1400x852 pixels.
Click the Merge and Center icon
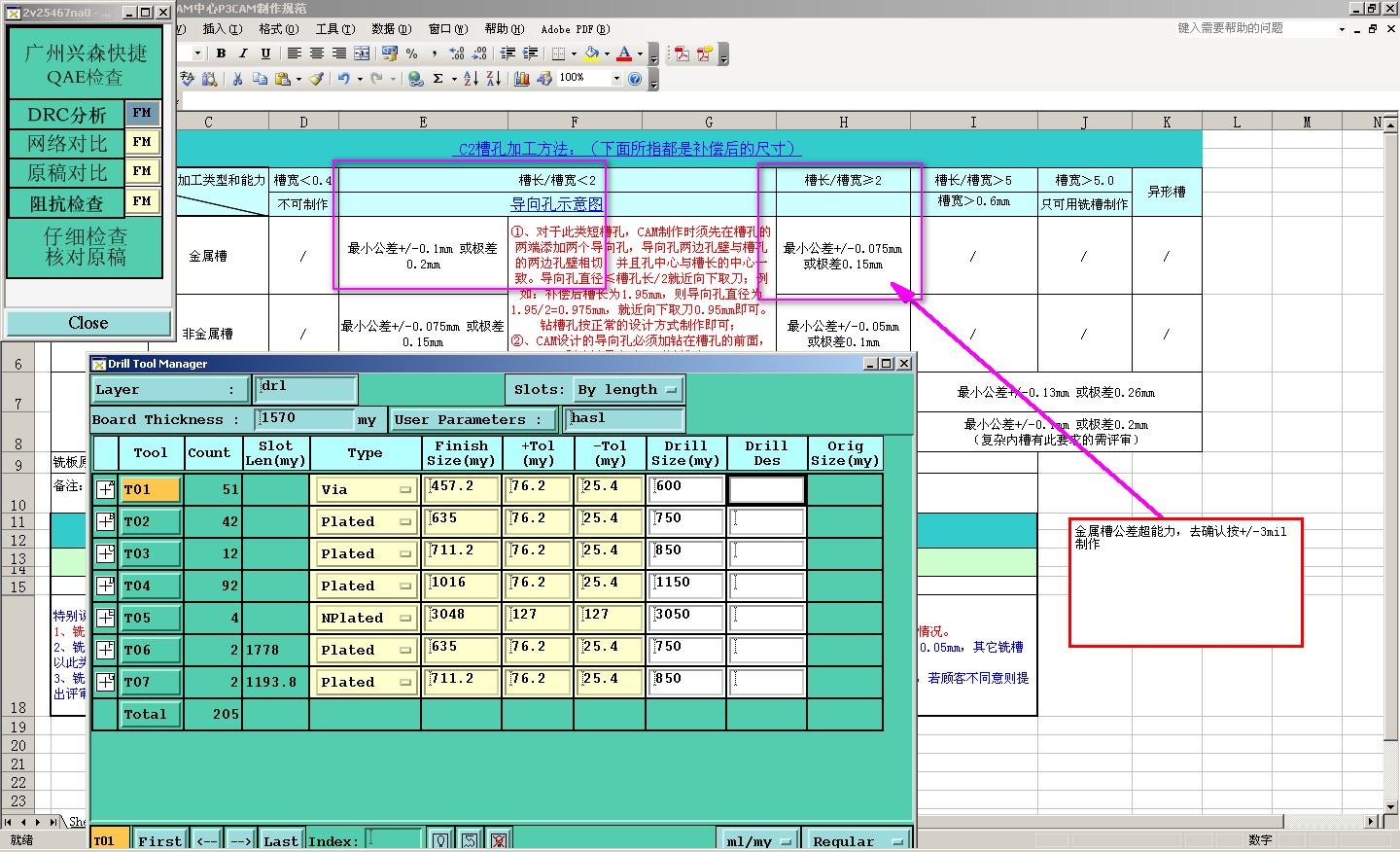tap(362, 53)
